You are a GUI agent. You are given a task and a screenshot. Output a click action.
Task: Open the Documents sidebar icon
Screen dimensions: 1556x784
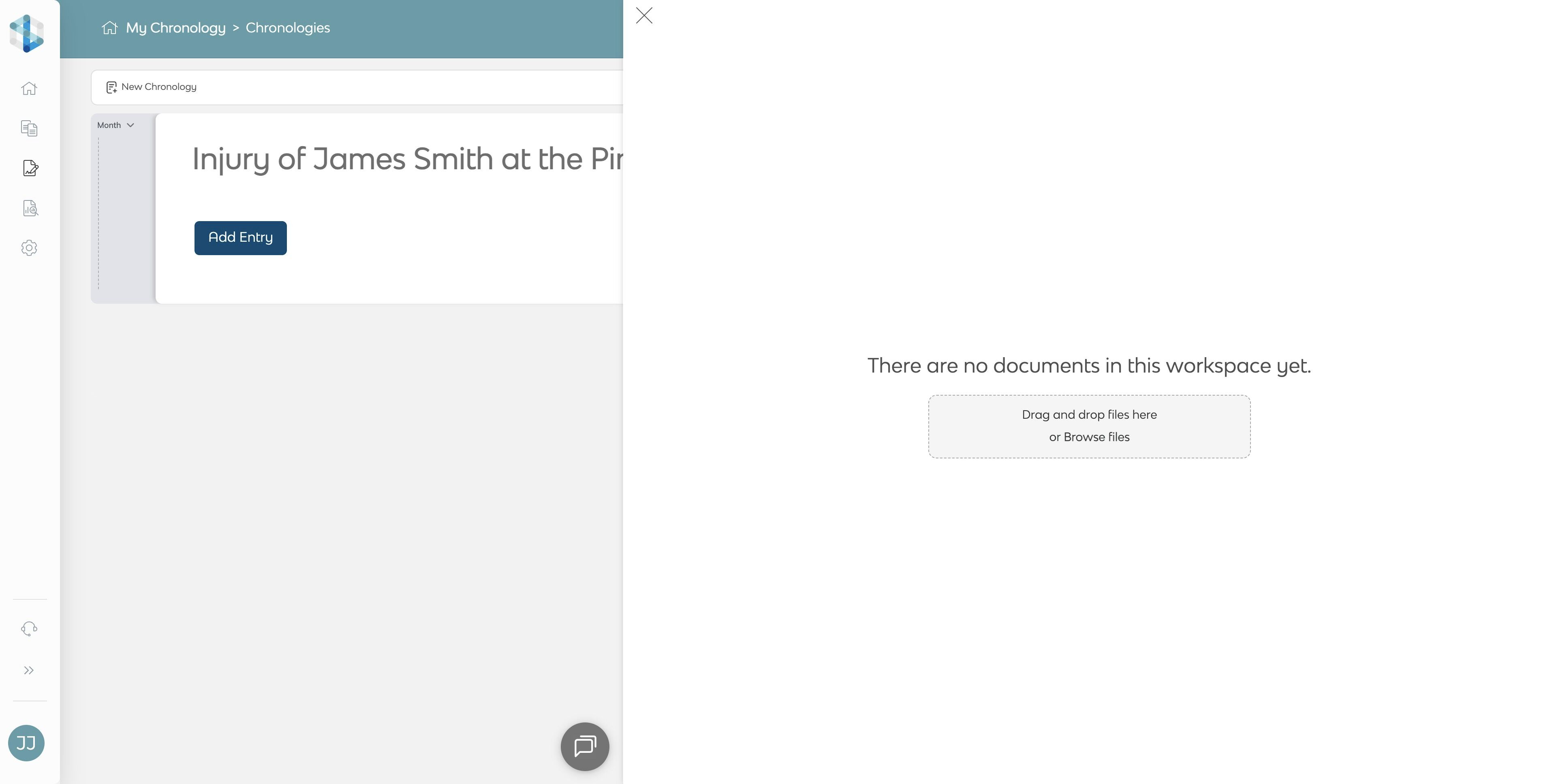(29, 128)
